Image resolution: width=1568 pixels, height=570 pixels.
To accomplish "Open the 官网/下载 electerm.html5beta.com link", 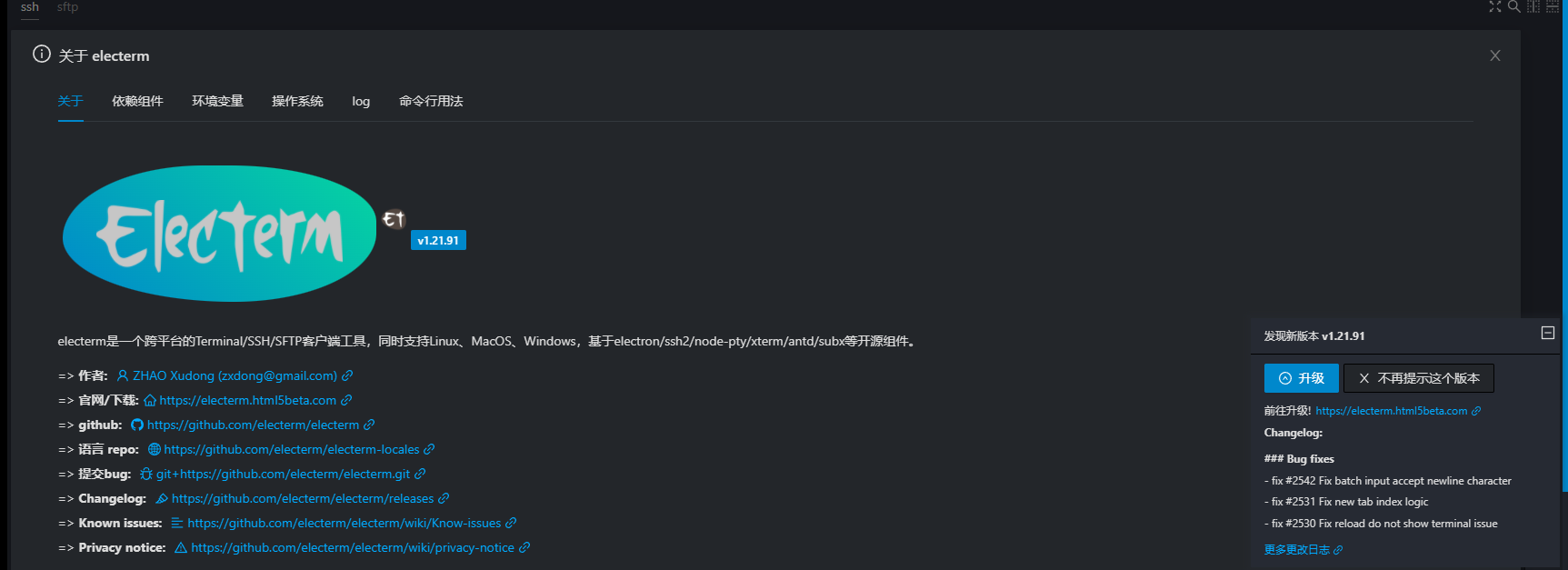I will point(248,400).
